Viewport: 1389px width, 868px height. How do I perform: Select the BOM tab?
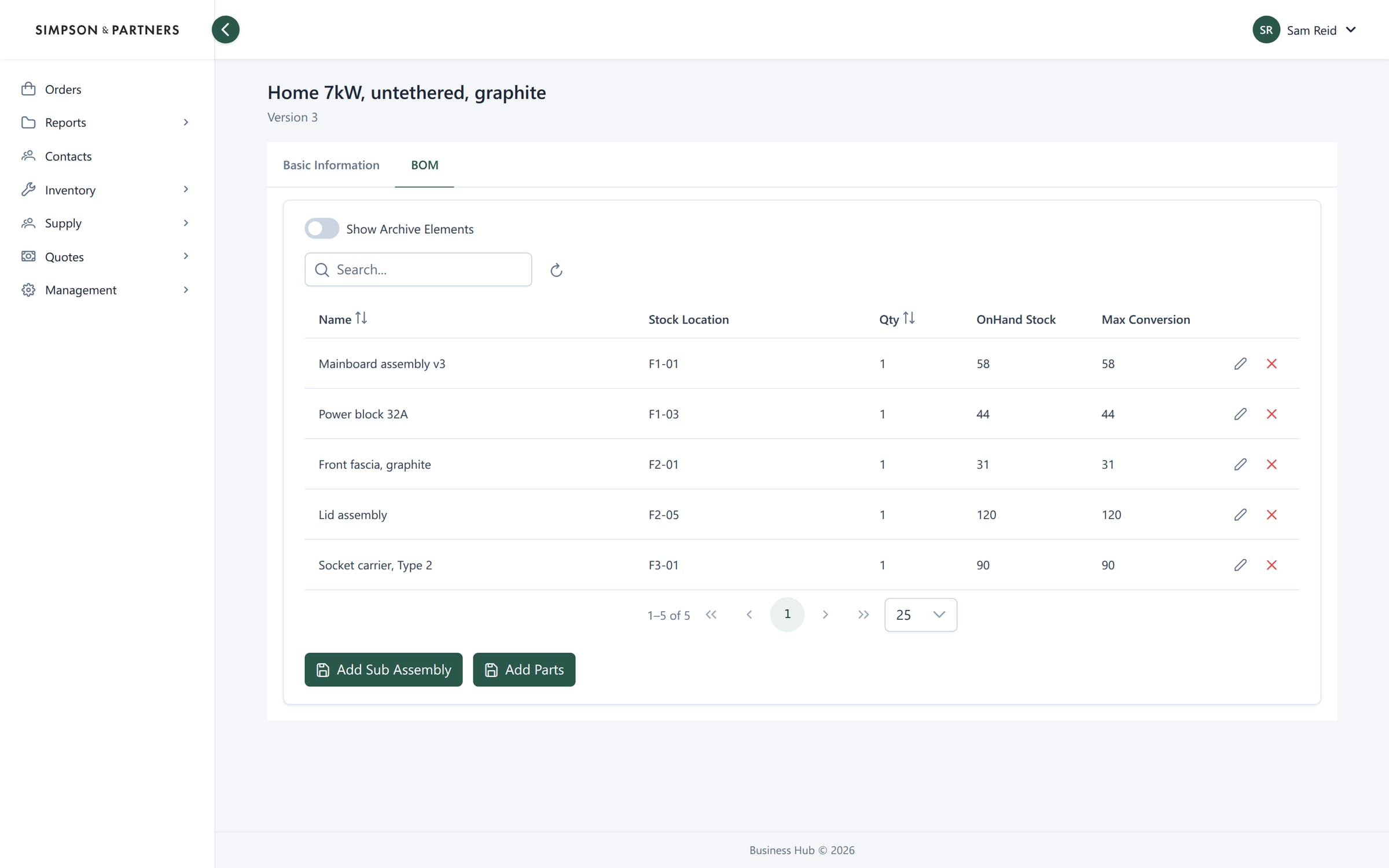(x=424, y=165)
